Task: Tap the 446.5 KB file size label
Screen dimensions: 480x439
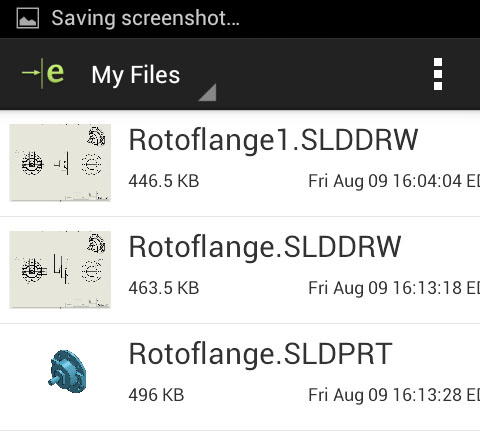Action: 164,181
